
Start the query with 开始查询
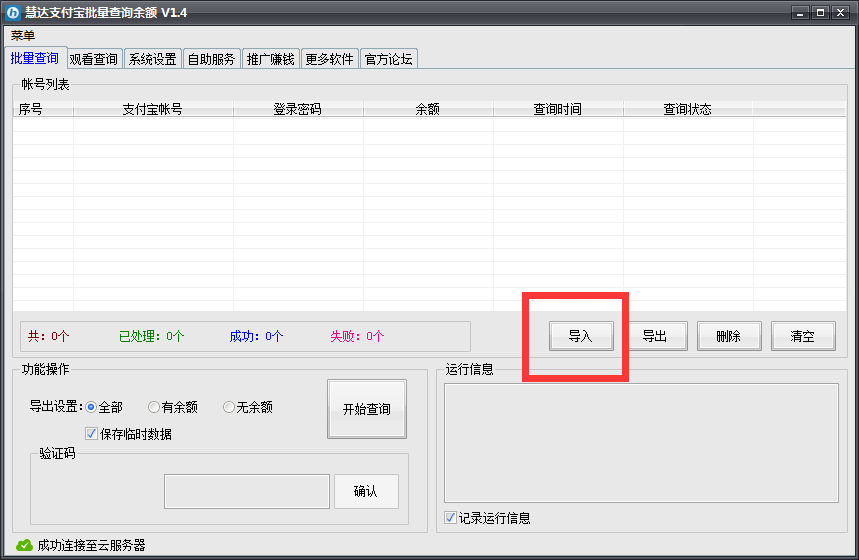[367, 409]
